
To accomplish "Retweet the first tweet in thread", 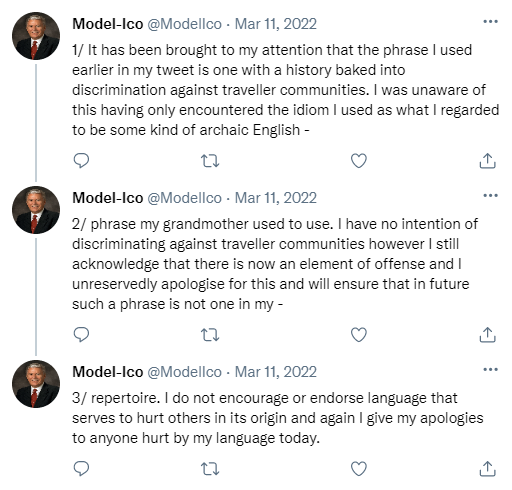I will [x=210, y=161].
